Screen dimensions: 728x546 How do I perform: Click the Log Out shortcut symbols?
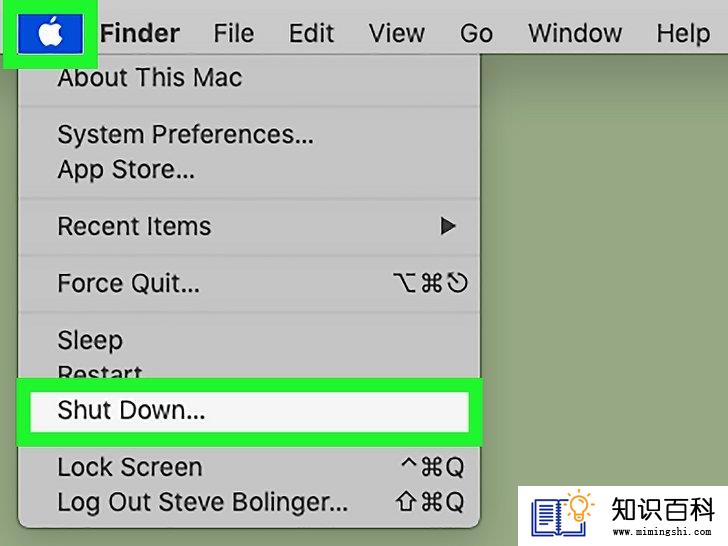(x=429, y=502)
